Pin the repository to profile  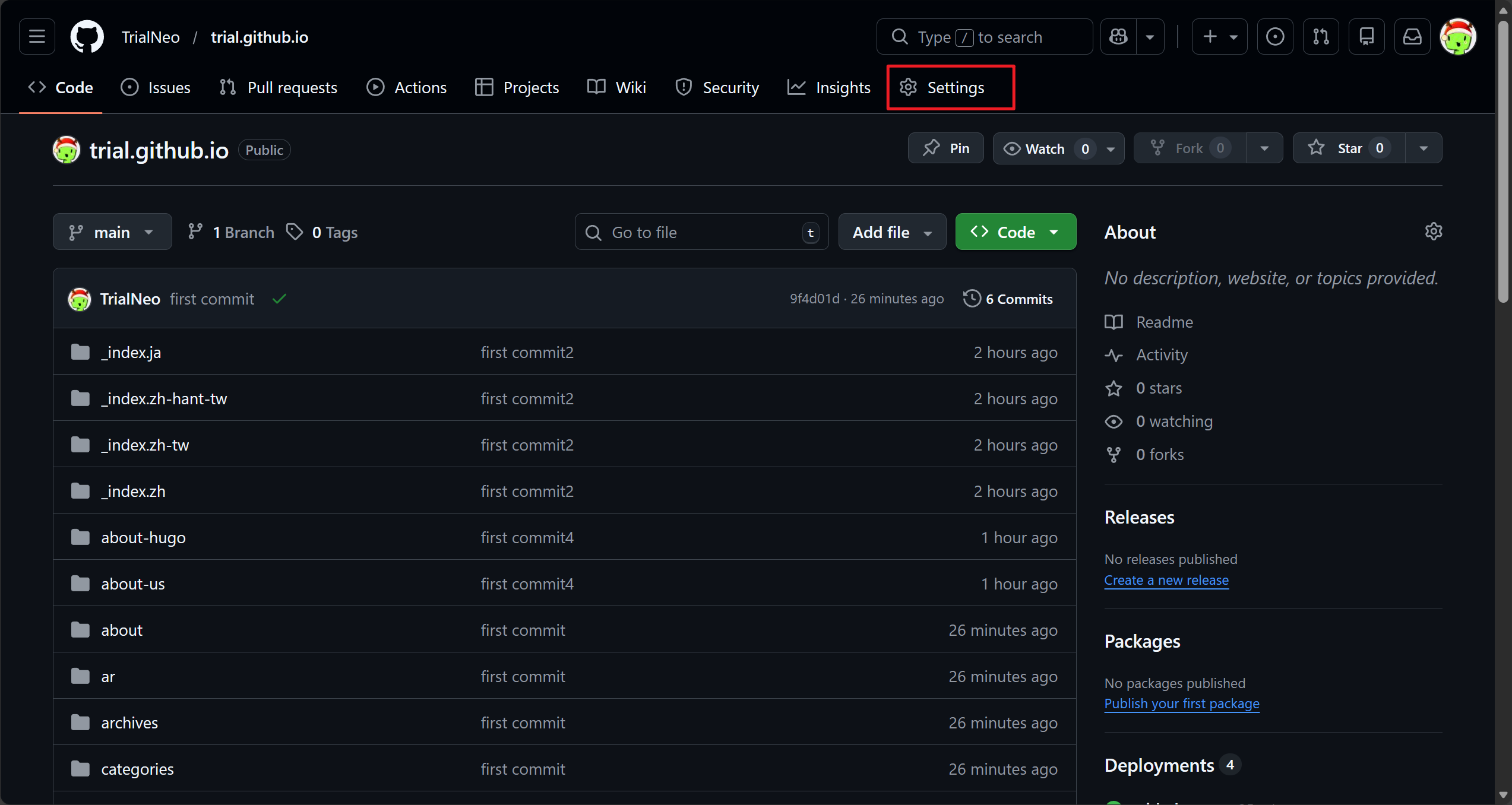click(945, 148)
